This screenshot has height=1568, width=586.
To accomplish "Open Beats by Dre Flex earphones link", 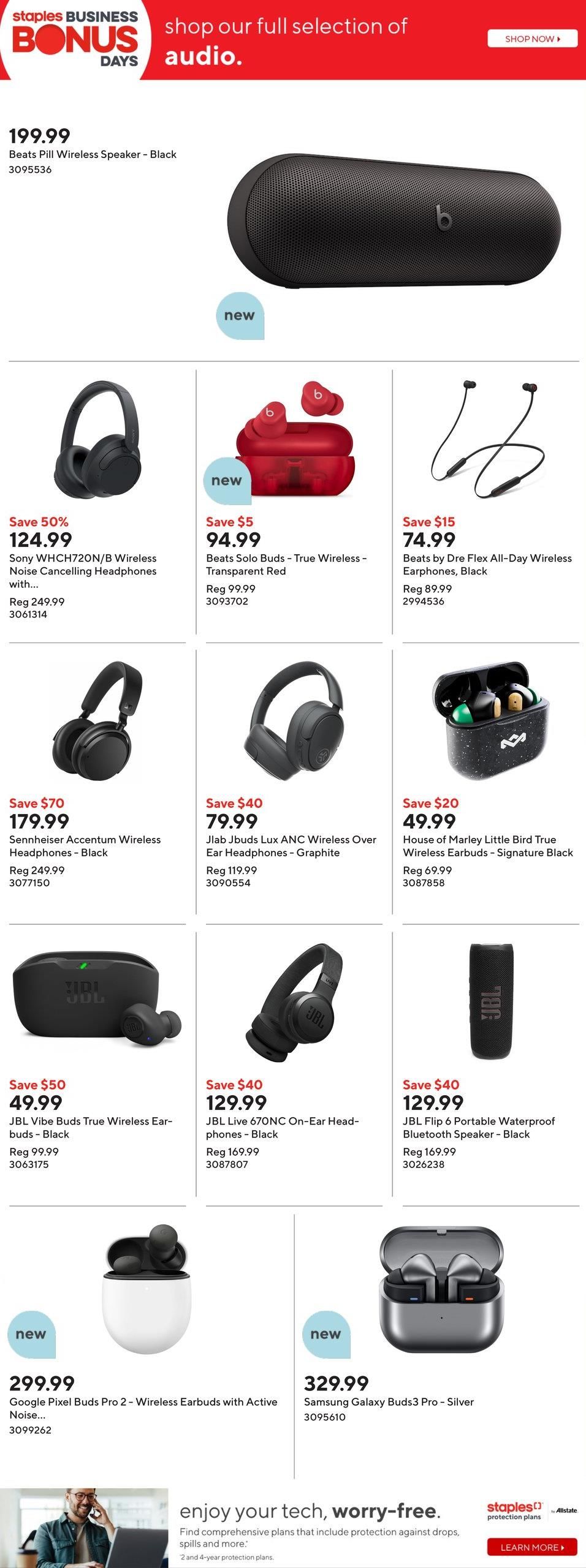I will pos(487,564).
